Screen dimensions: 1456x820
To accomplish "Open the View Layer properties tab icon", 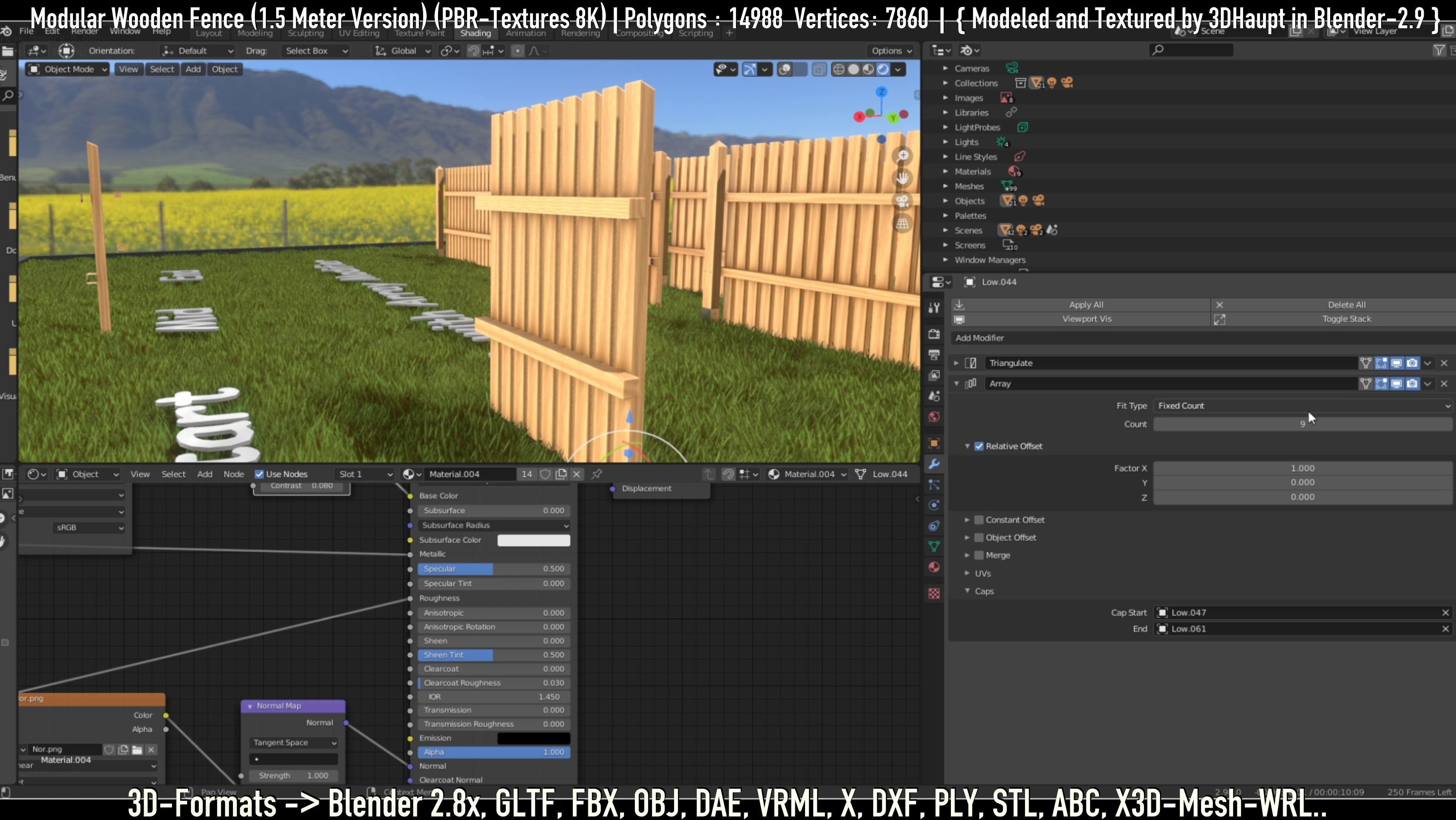I will [934, 375].
